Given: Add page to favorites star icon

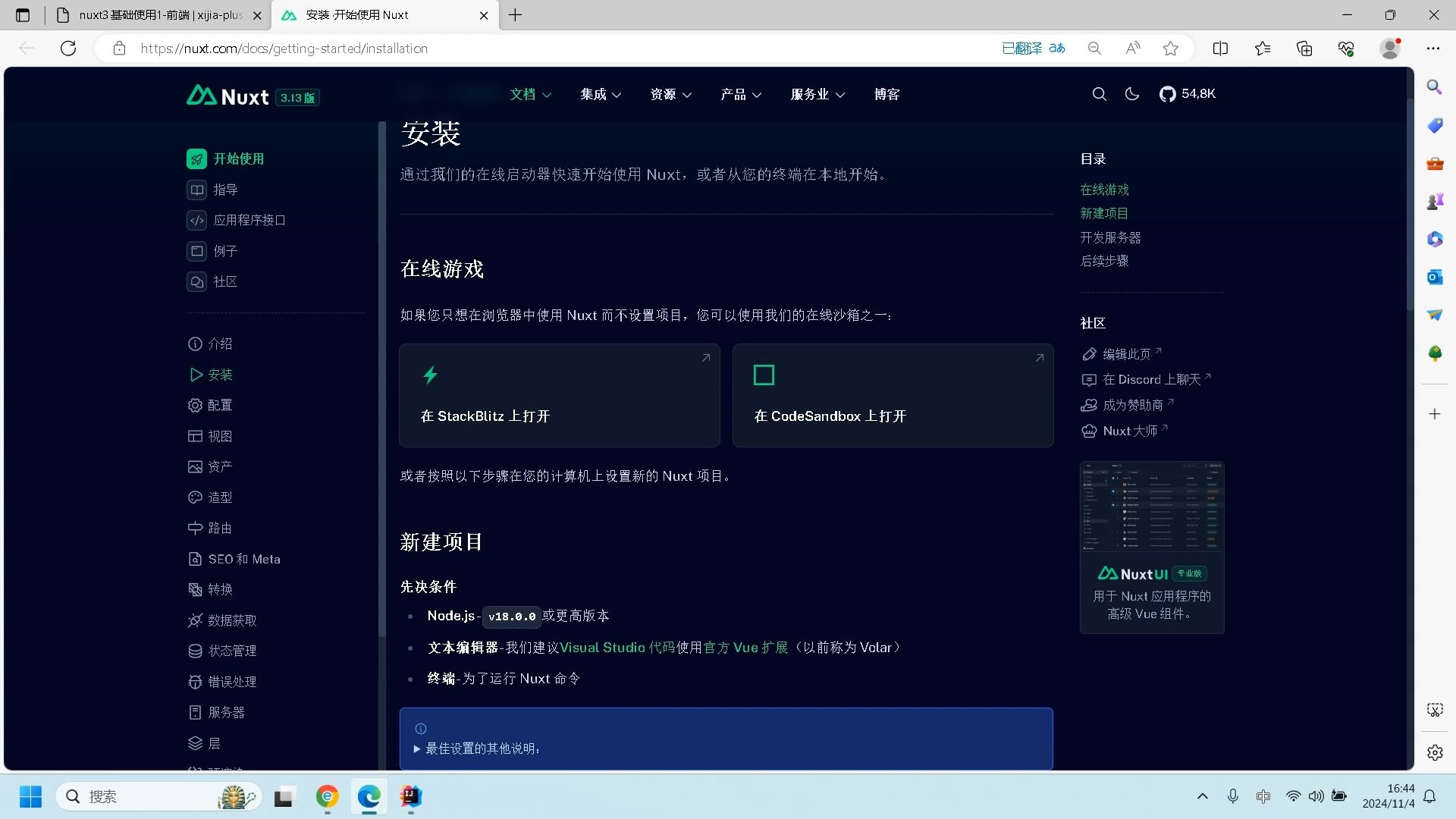Looking at the screenshot, I should coord(1171,49).
